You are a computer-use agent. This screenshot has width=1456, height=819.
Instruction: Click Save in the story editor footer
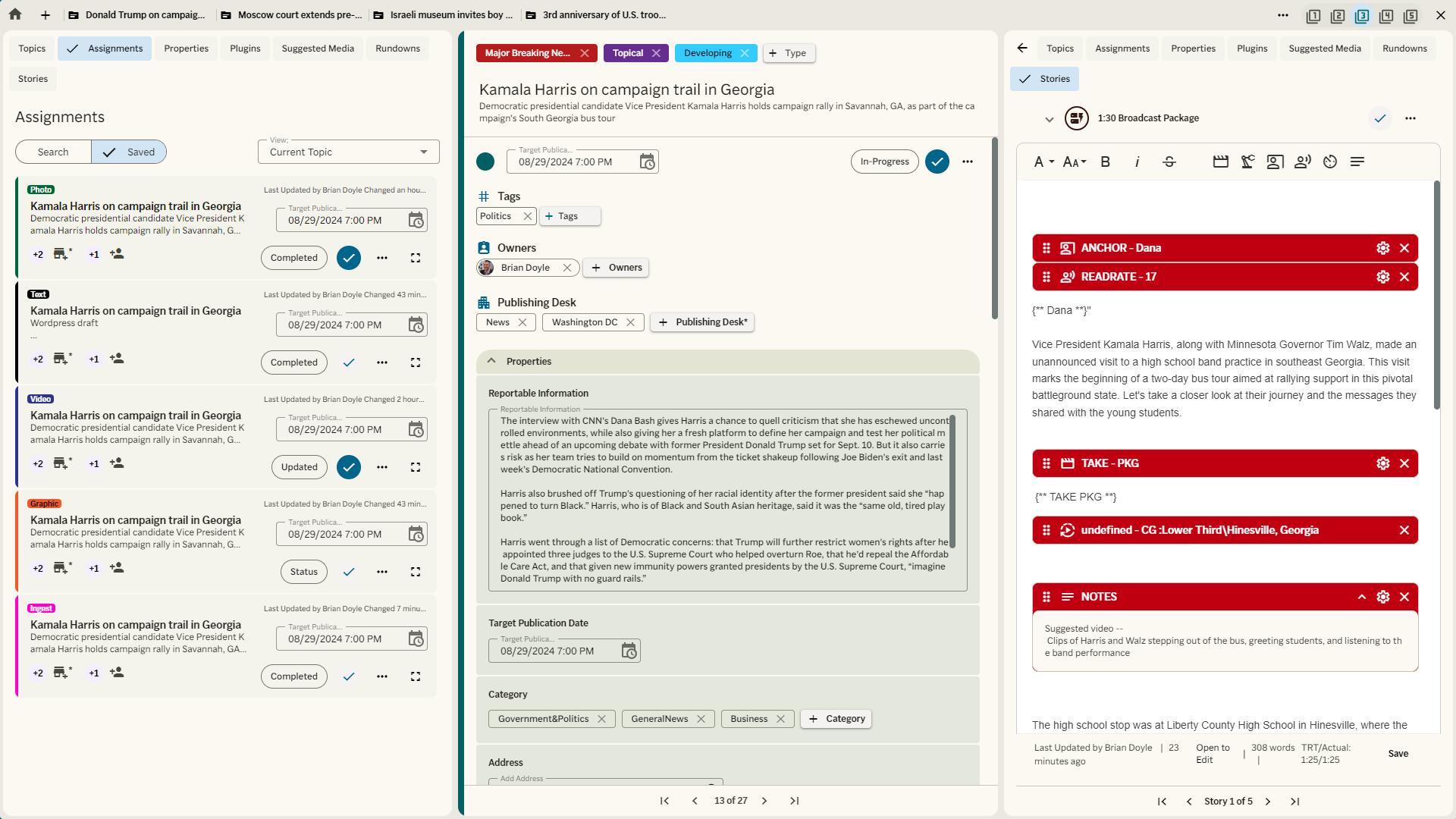pyautogui.click(x=1398, y=754)
